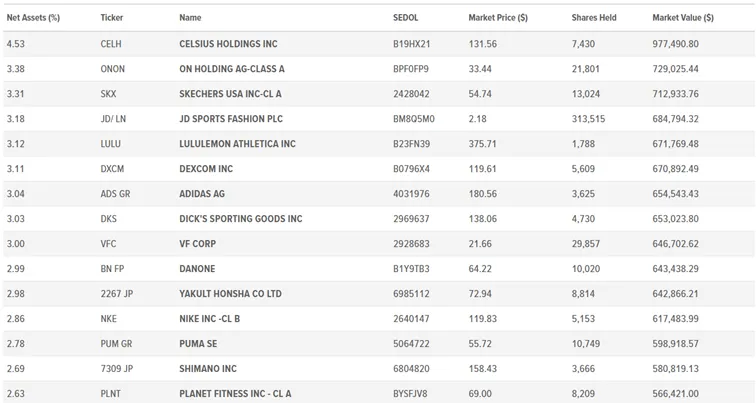Select LULULEMON ATHLETICA INC name
This screenshot has height=403, width=756.
coord(238,144)
